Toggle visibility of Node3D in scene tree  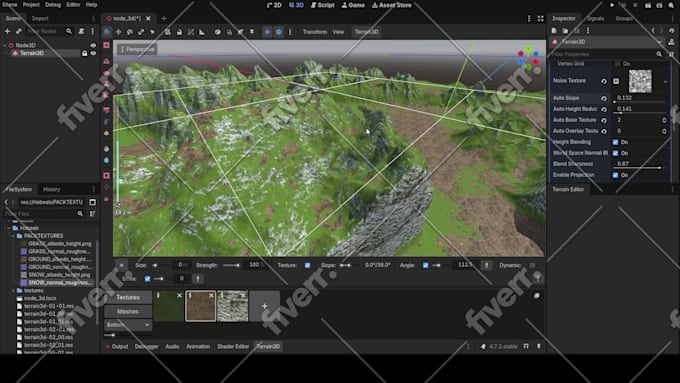coord(93,45)
